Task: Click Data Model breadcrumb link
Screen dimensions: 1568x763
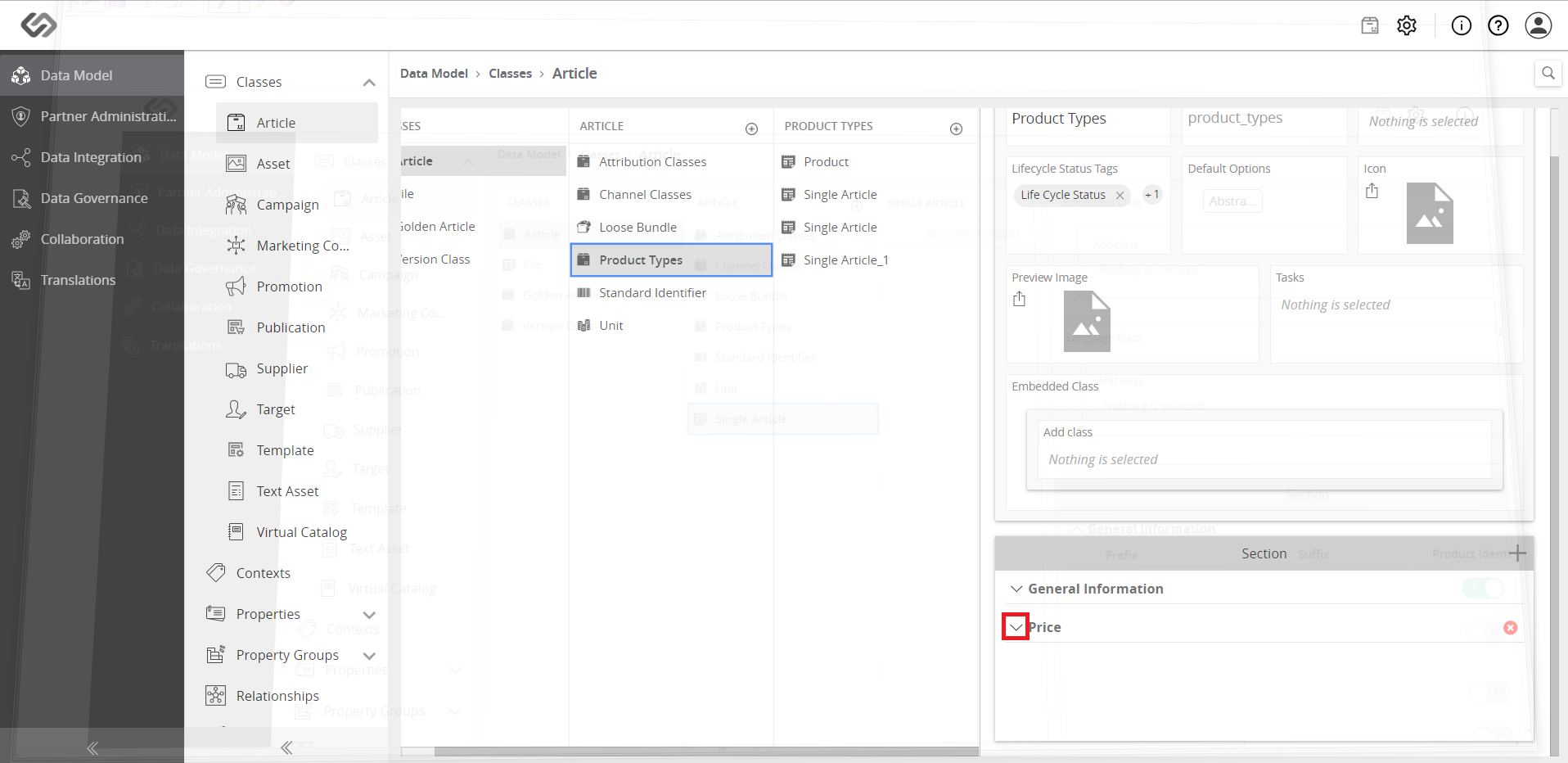Action: [x=434, y=74]
